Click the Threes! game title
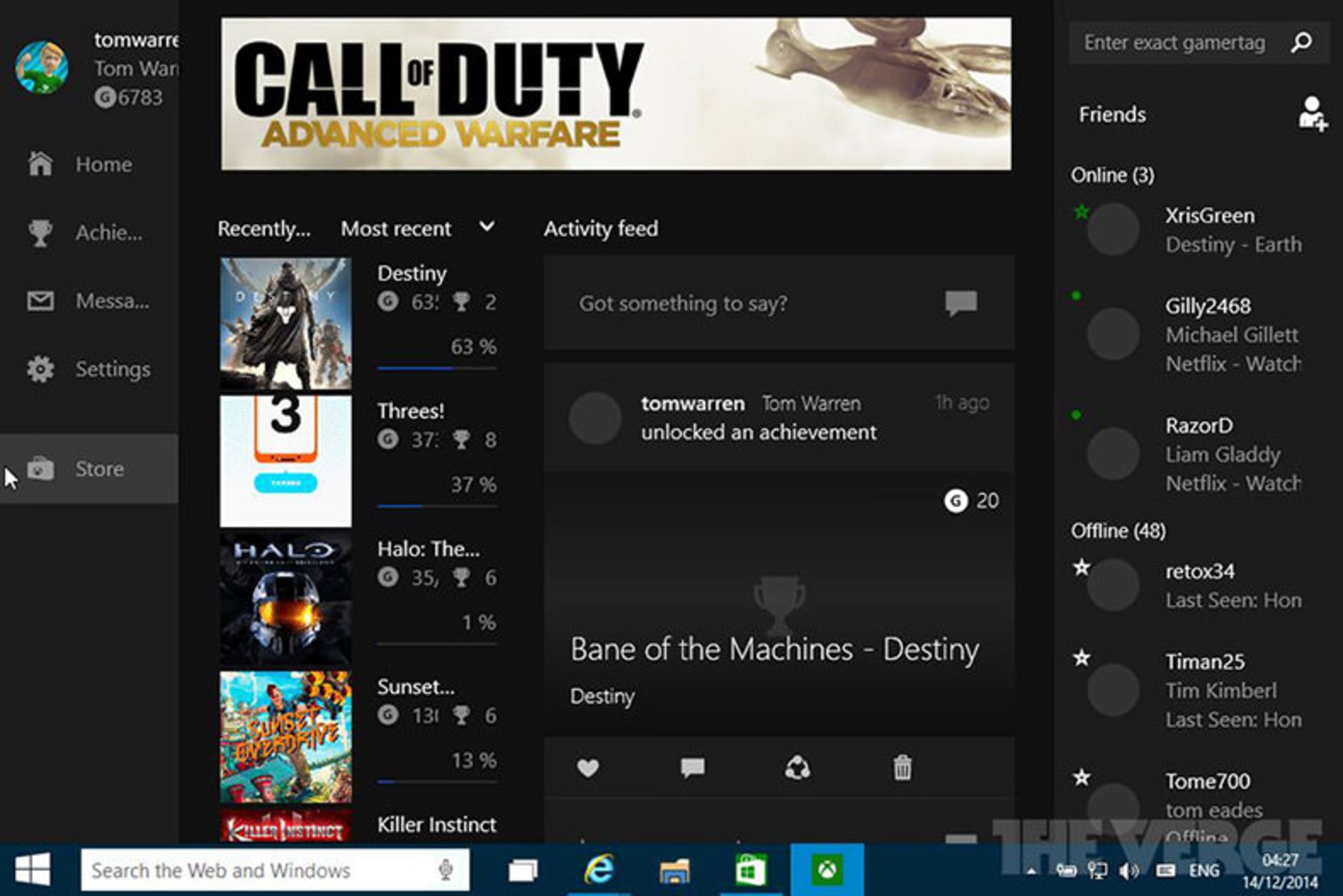 [x=411, y=411]
